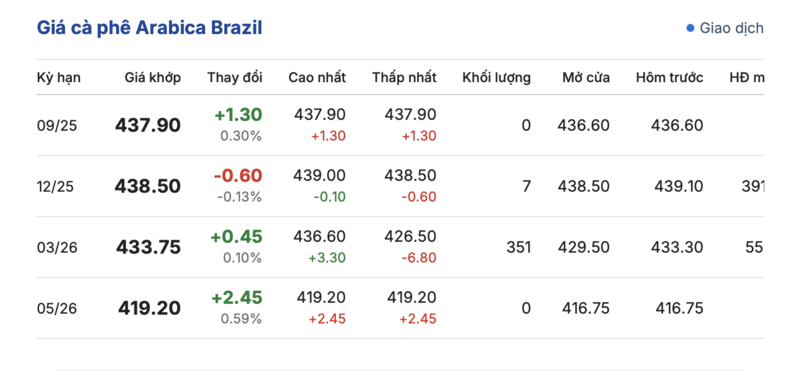Click the blue Giao dịch status dot
The height and width of the screenshot is (371, 800).
point(690,28)
